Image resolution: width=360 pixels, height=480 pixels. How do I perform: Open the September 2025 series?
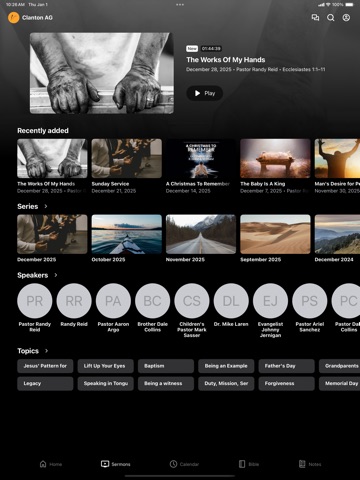tap(275, 234)
